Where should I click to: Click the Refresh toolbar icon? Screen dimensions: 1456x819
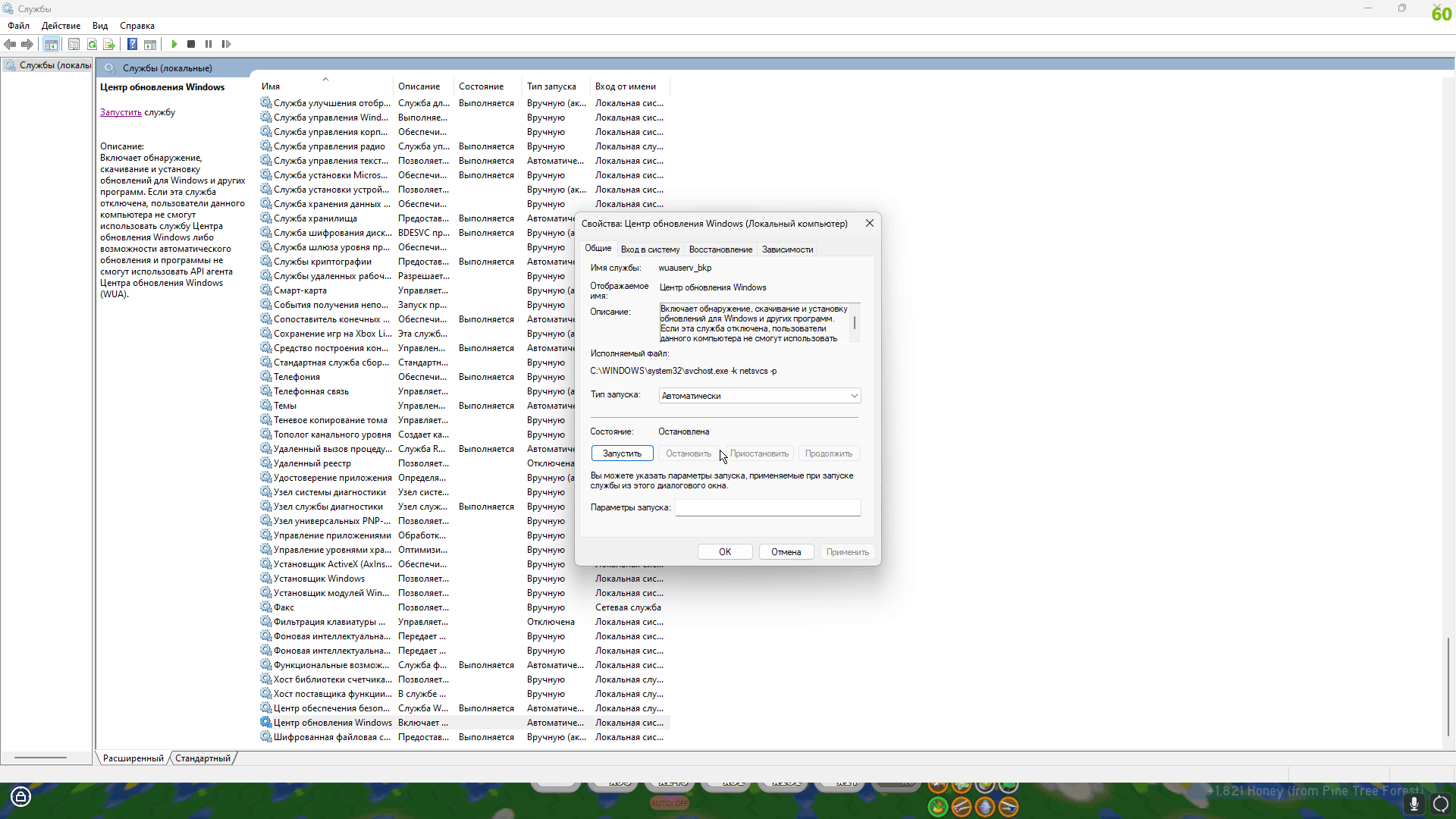coord(92,44)
